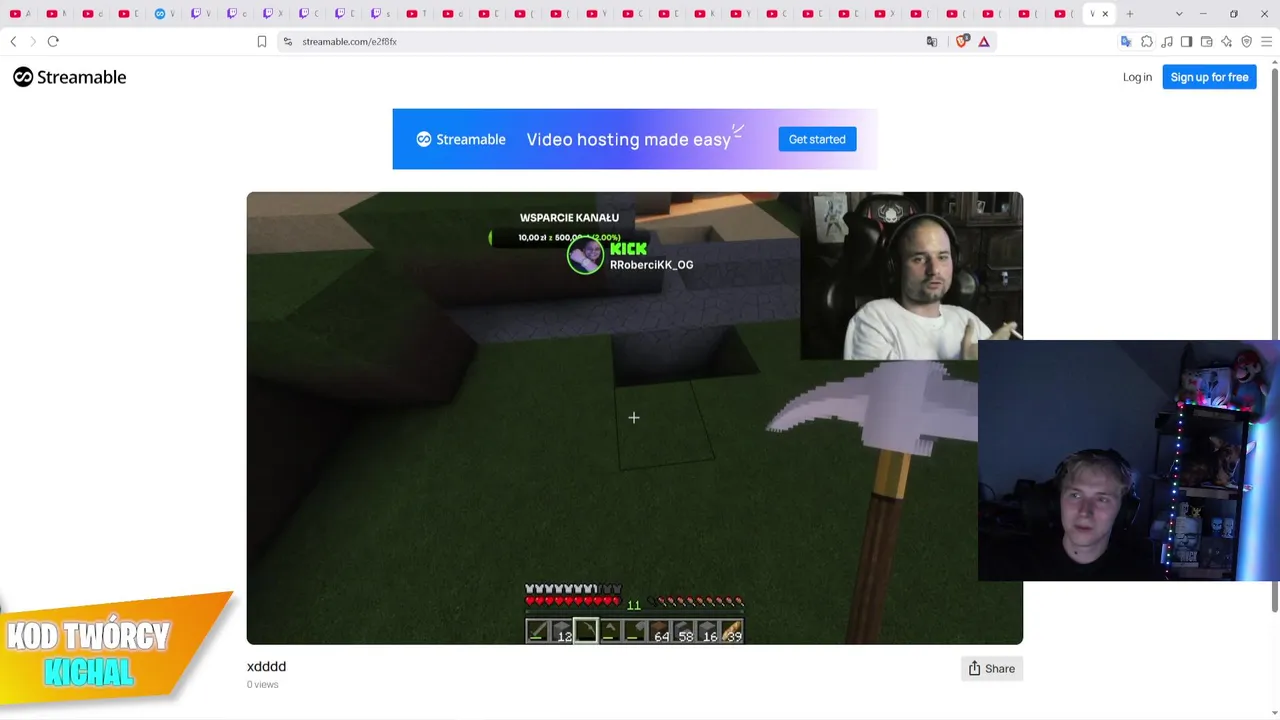Open the Google Translate extension icon

(x=1126, y=41)
